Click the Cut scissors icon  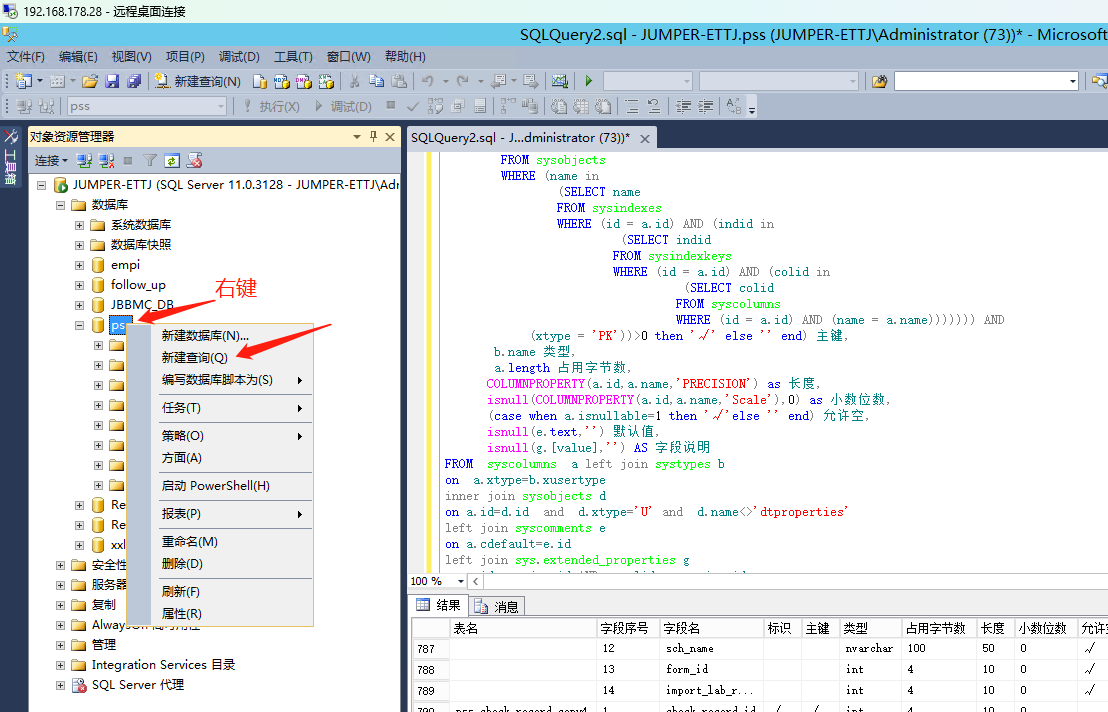click(x=355, y=81)
